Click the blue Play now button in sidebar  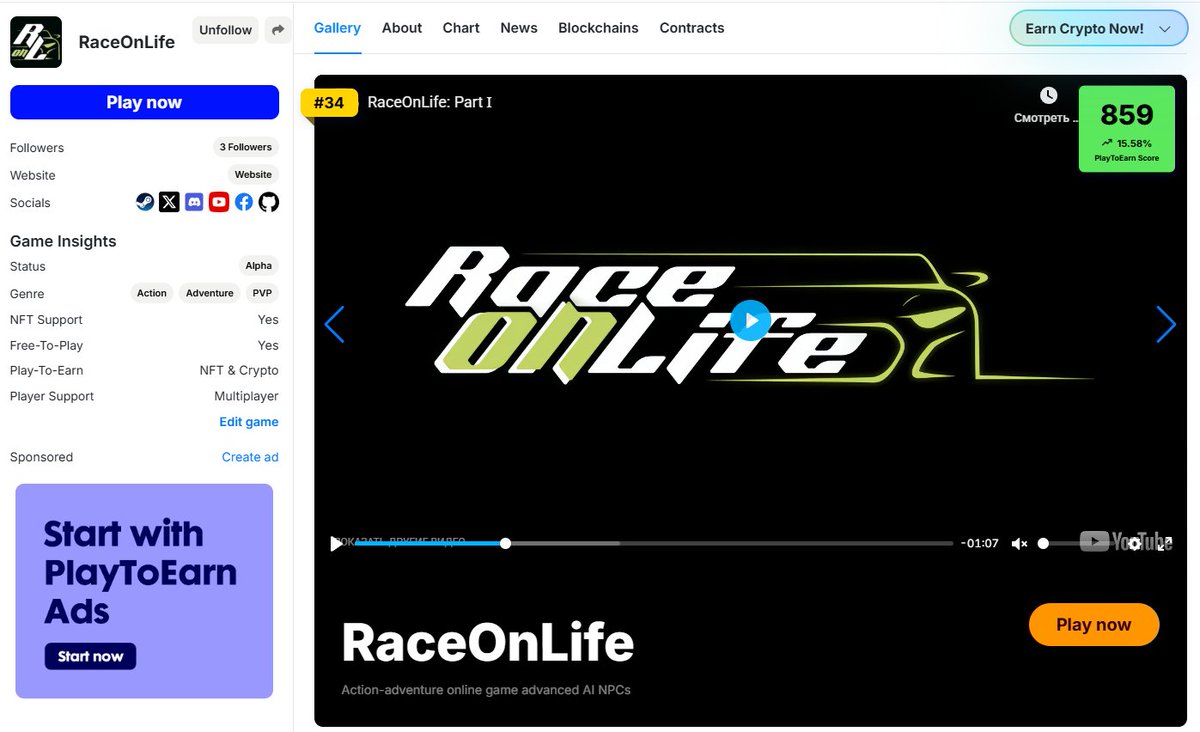144,102
